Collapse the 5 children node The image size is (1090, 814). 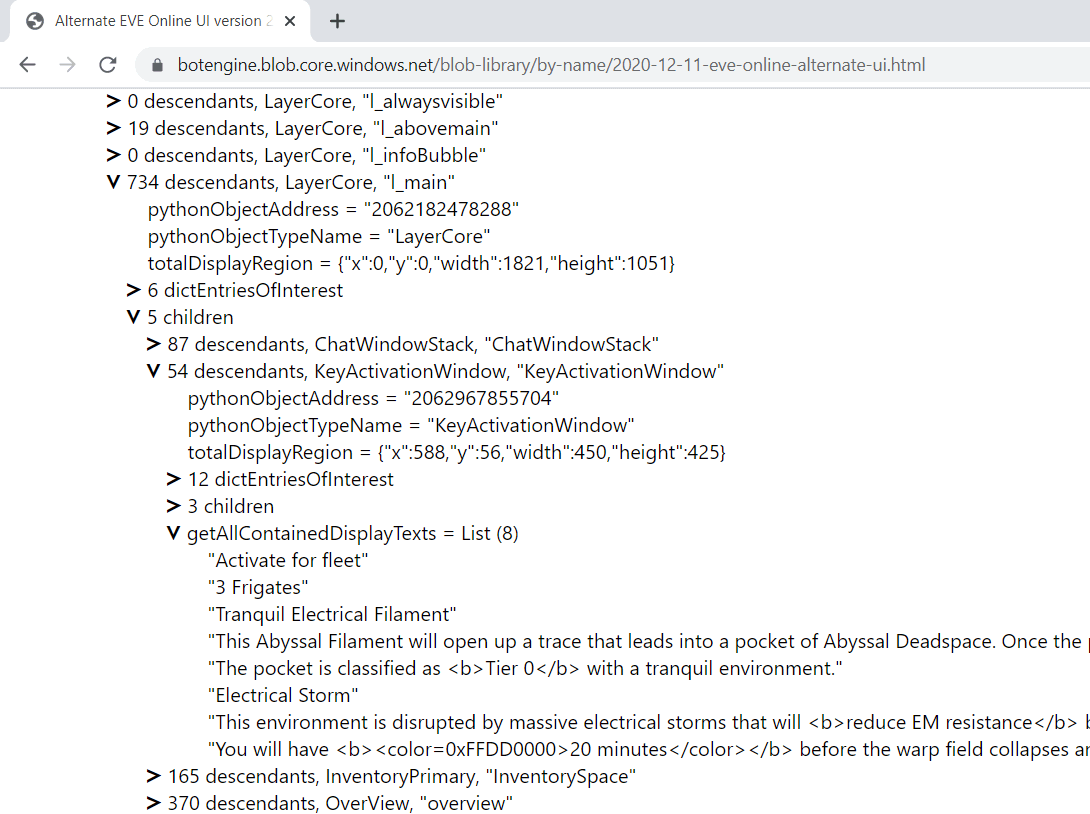[x=133, y=318]
